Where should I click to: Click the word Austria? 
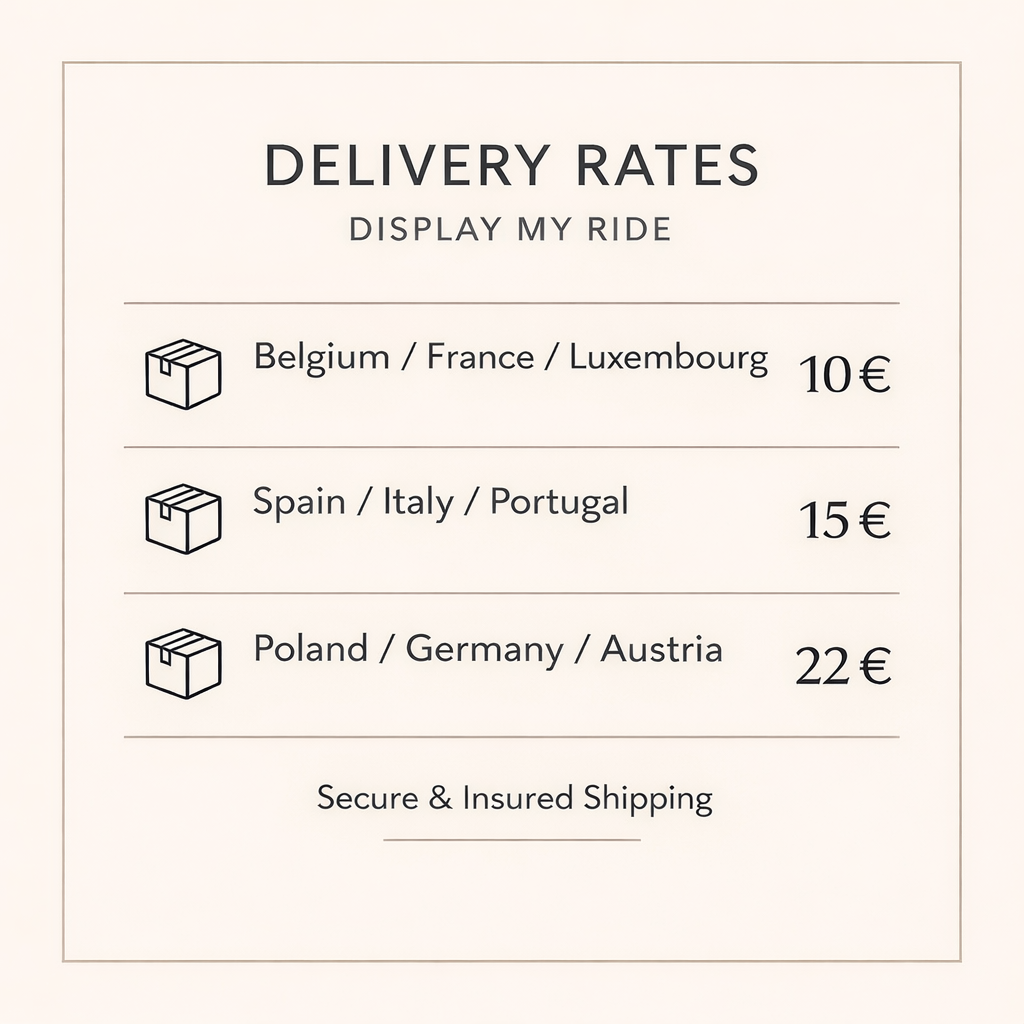(661, 649)
